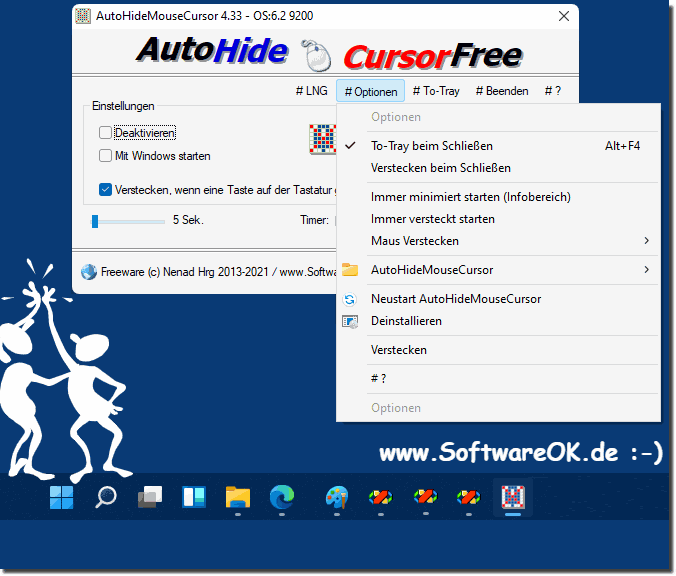This screenshot has height=576, width=676.
Task: Click second red-blue pencil taskbar icon
Action: coord(426,496)
